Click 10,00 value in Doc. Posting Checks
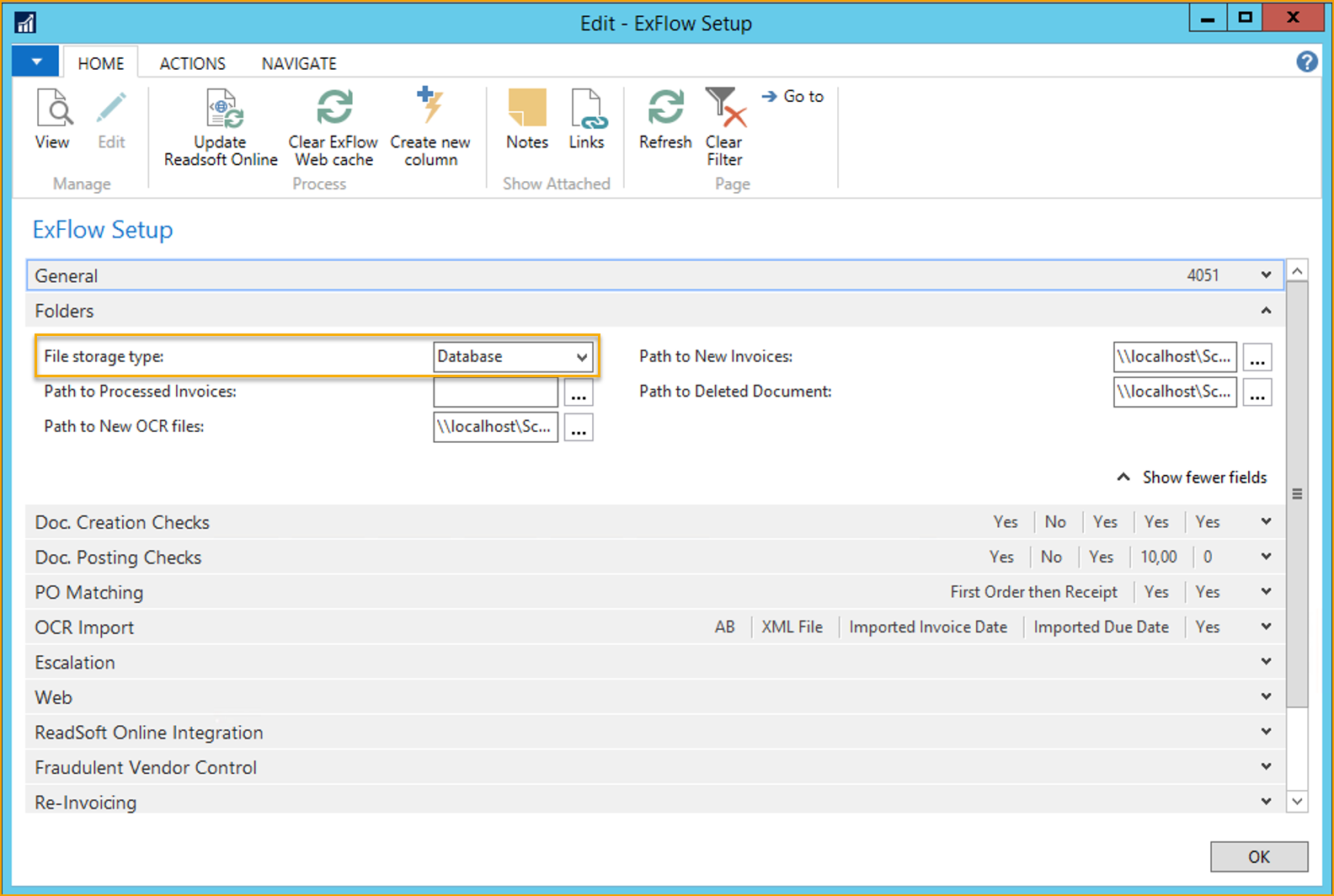Viewport: 1334px width, 896px height. pos(1159,557)
